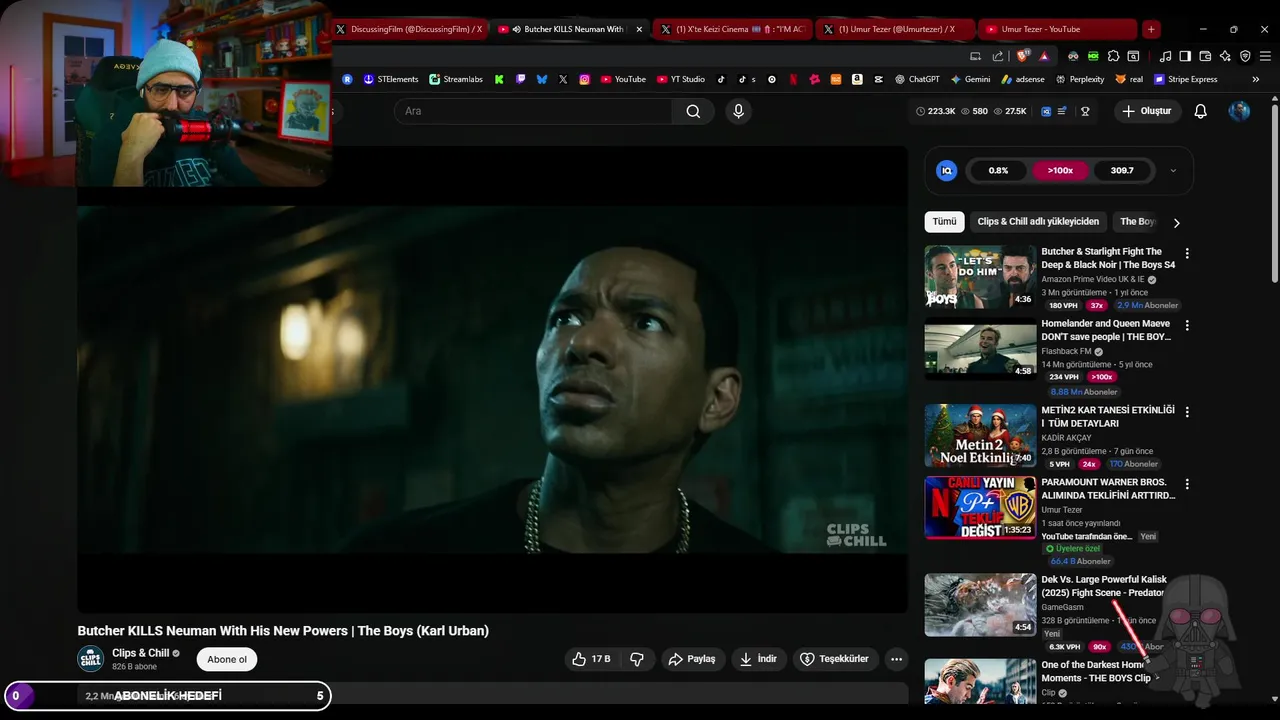Open the account avatar menu
Screen dimensions: 1280x720
click(1239, 111)
